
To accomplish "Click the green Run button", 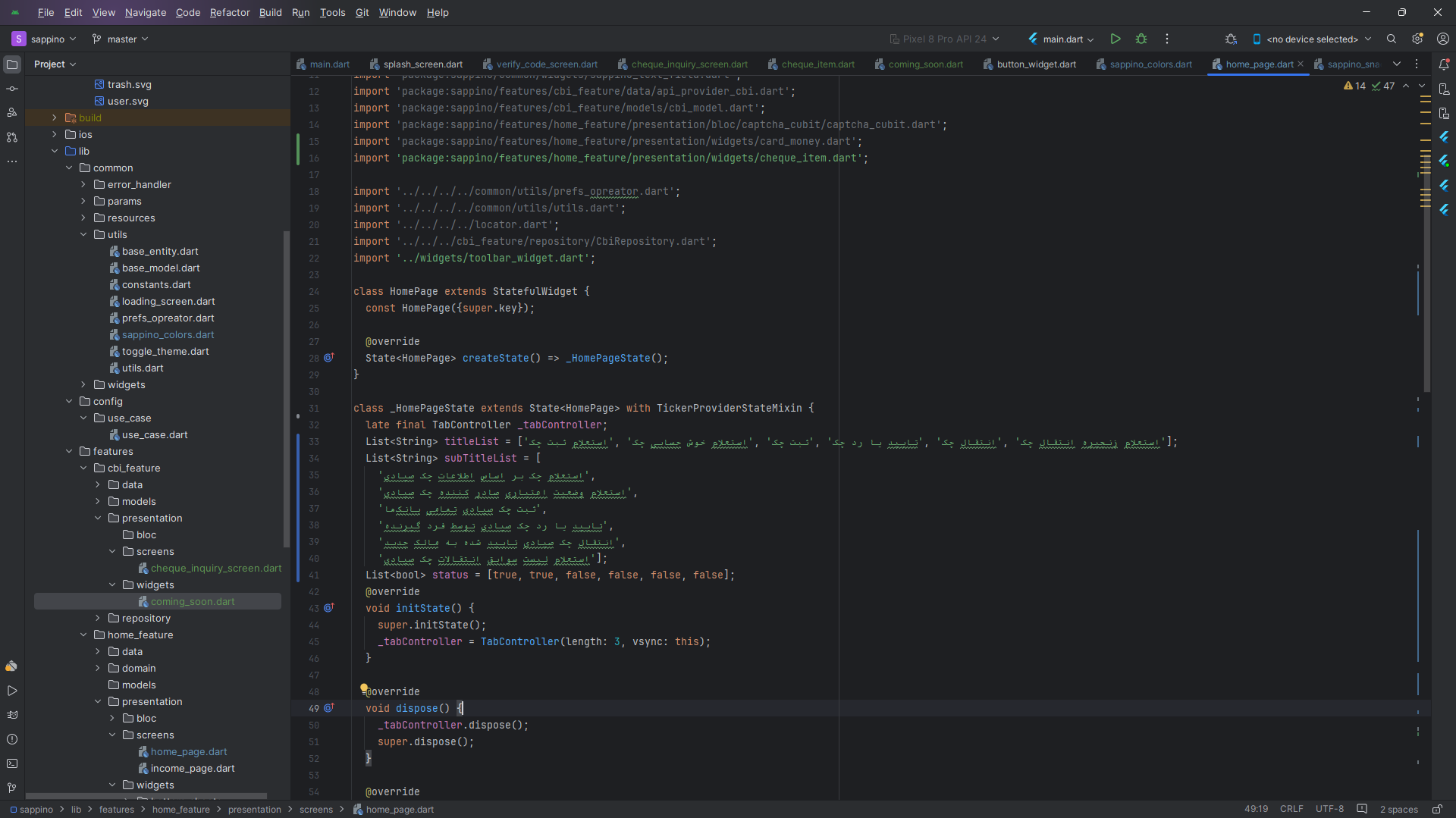I will pos(1115,39).
